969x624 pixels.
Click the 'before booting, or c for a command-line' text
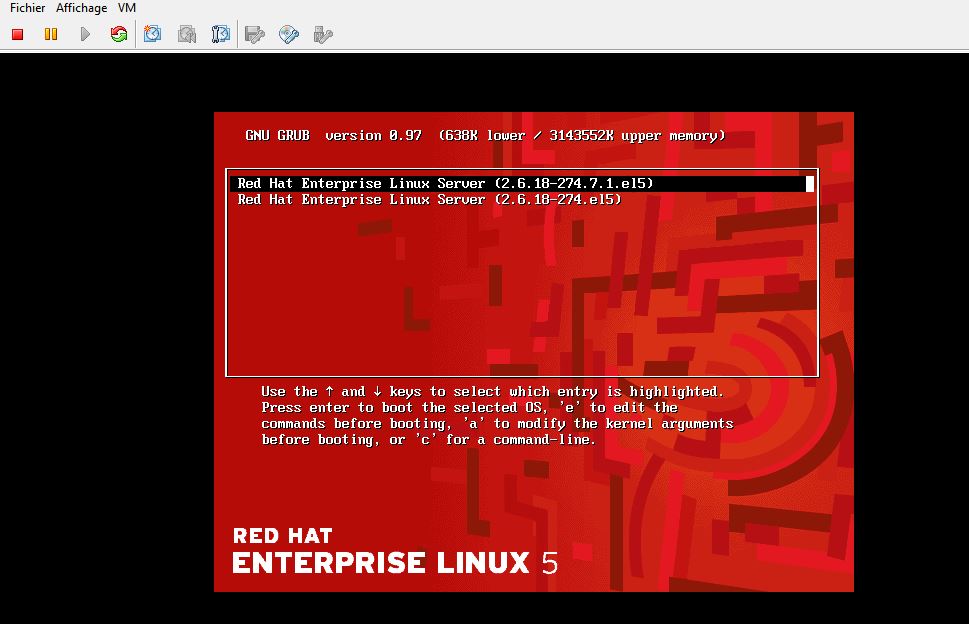pos(428,440)
